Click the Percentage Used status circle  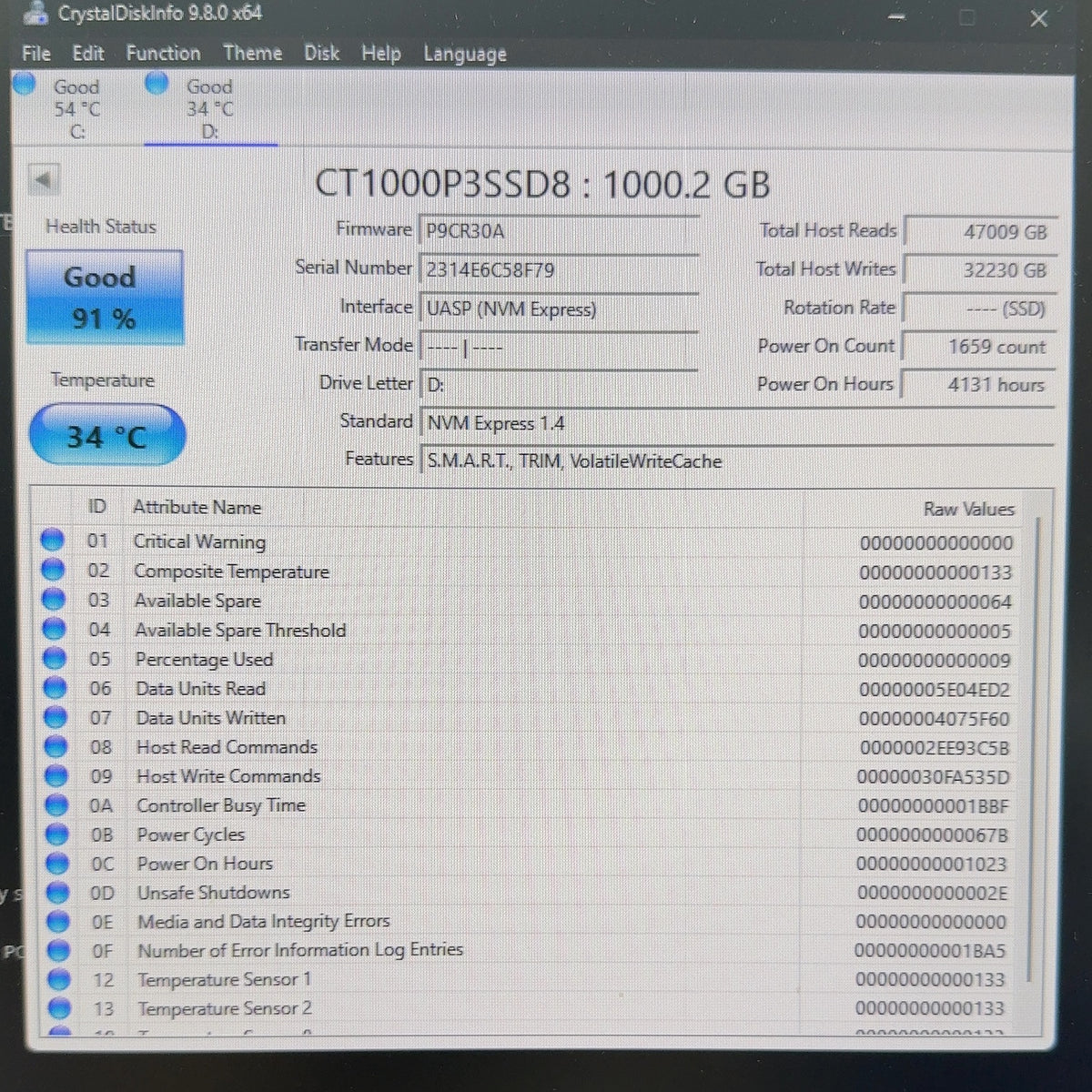pos(54,658)
